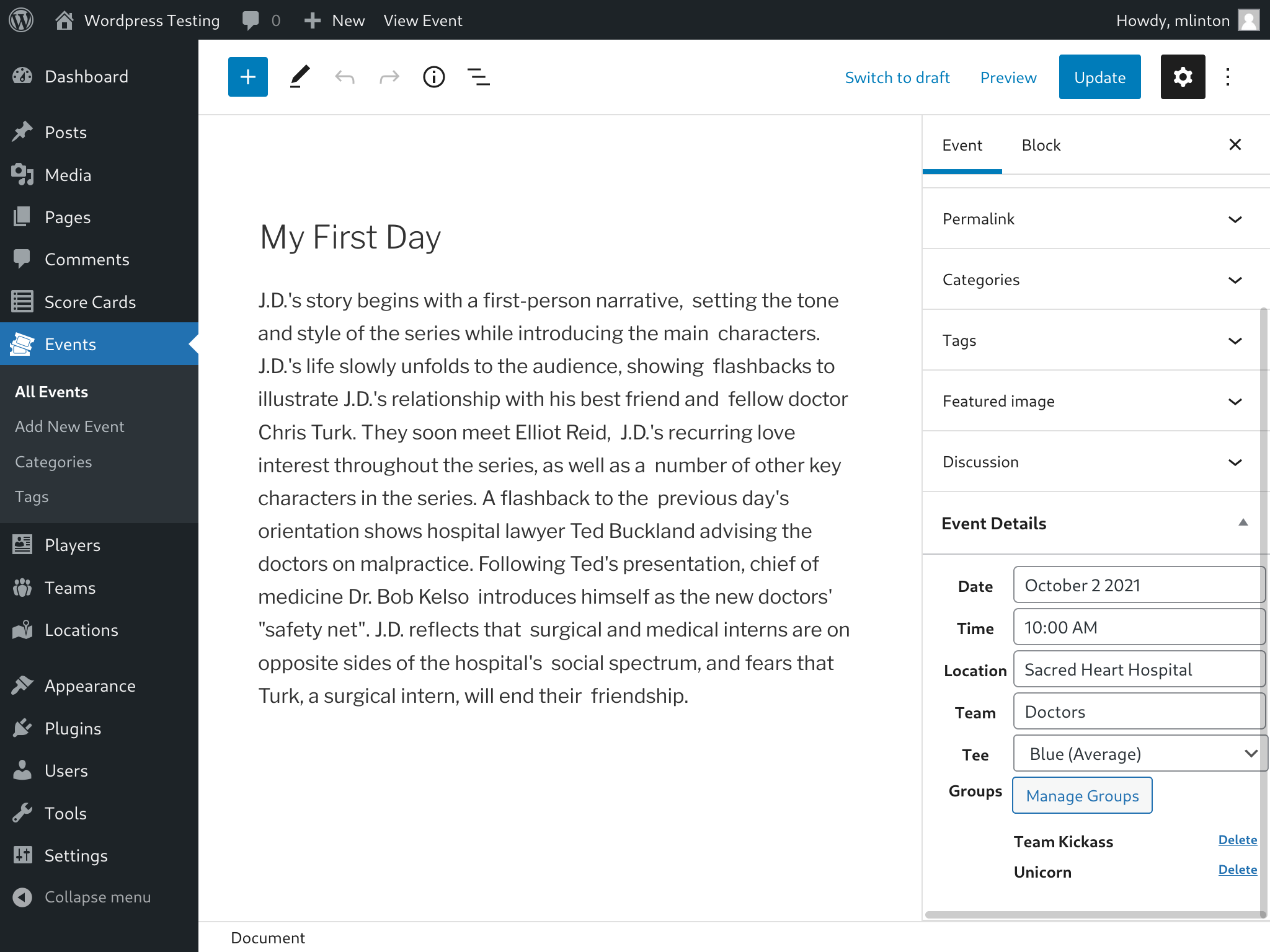
Task: Click the Location field Sacred Heart Hospital
Action: (1139, 669)
